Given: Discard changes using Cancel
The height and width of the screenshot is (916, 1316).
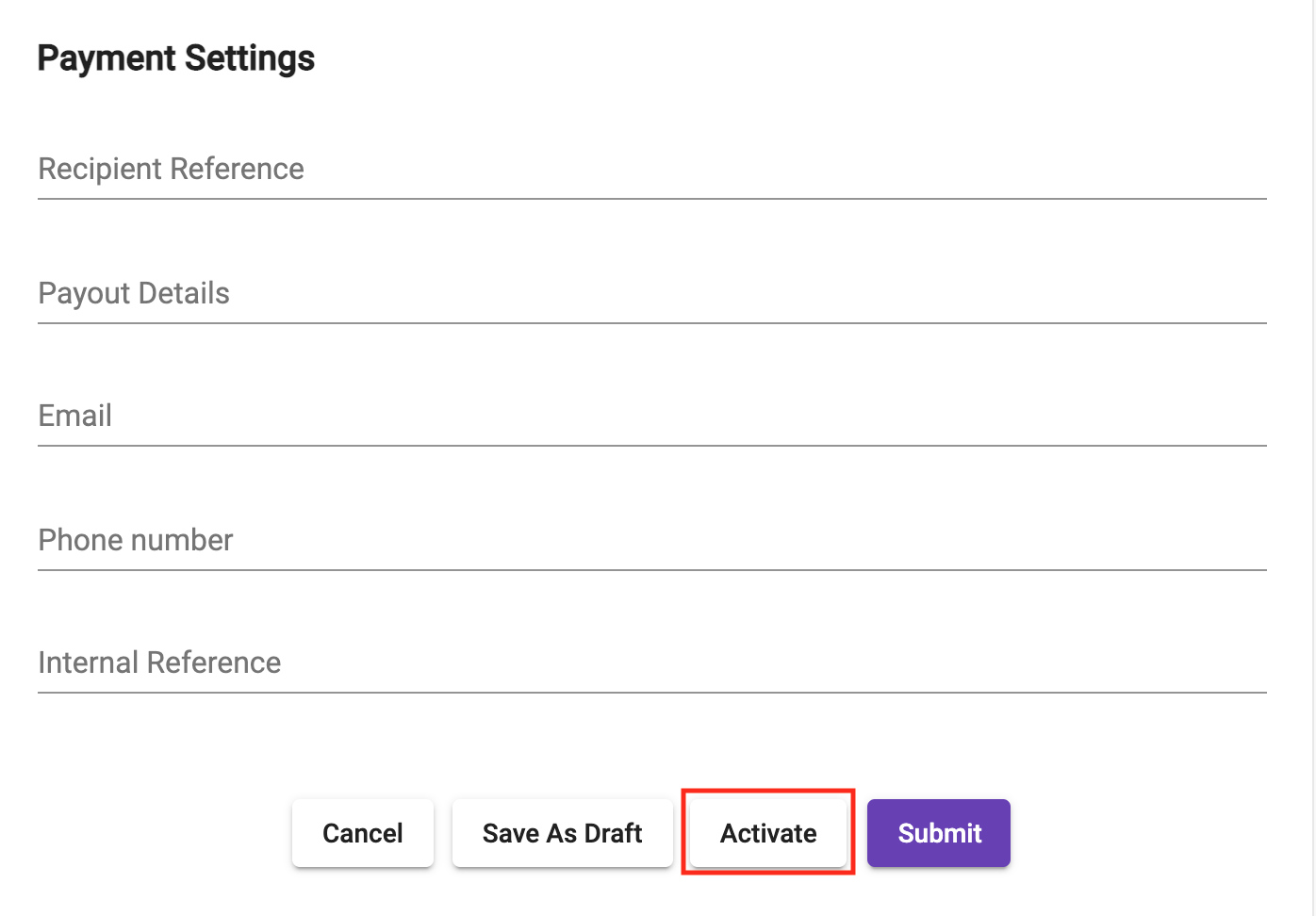Looking at the screenshot, I should coord(363,833).
